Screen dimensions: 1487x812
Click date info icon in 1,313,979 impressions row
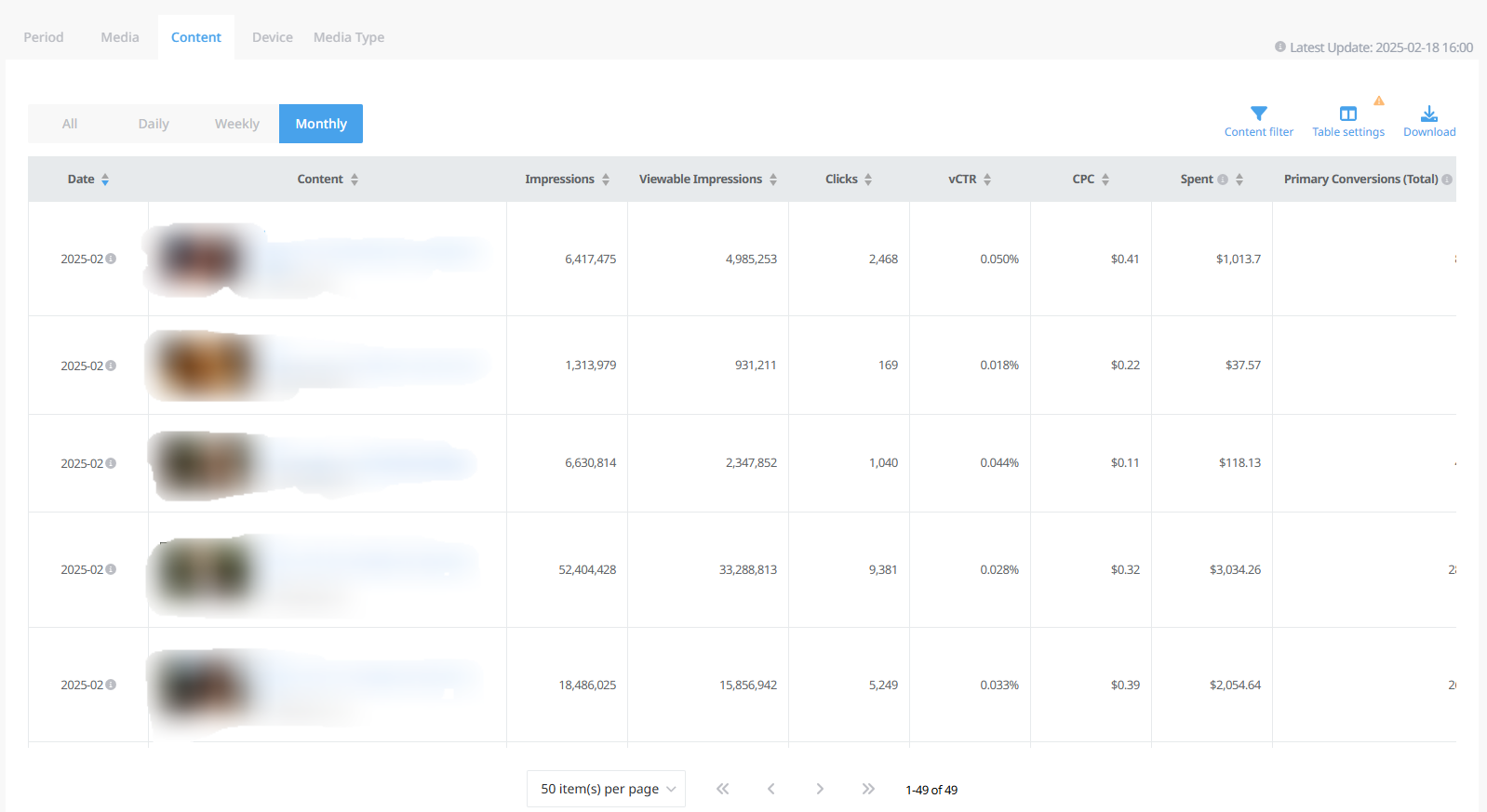click(111, 366)
